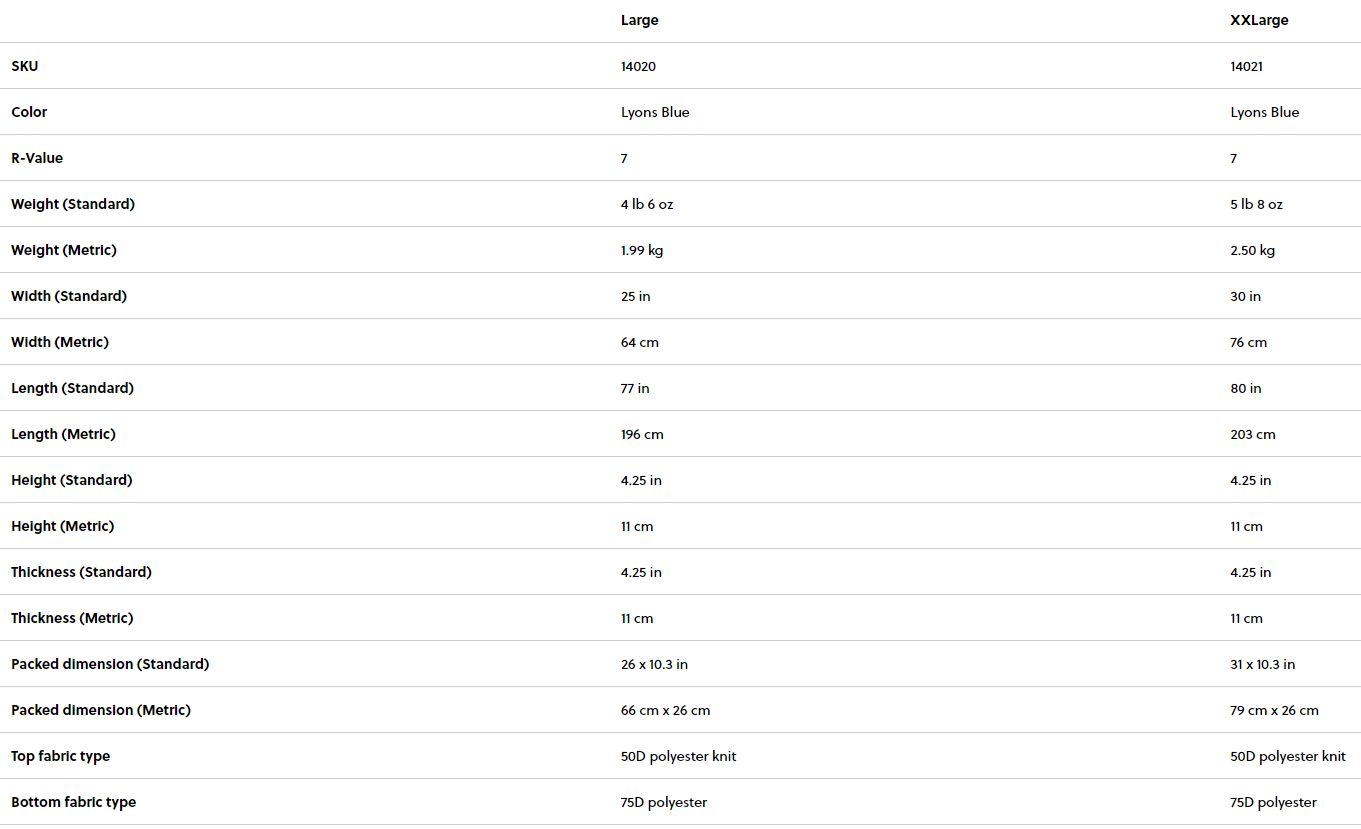Select the Width (Standard) label

69,296
